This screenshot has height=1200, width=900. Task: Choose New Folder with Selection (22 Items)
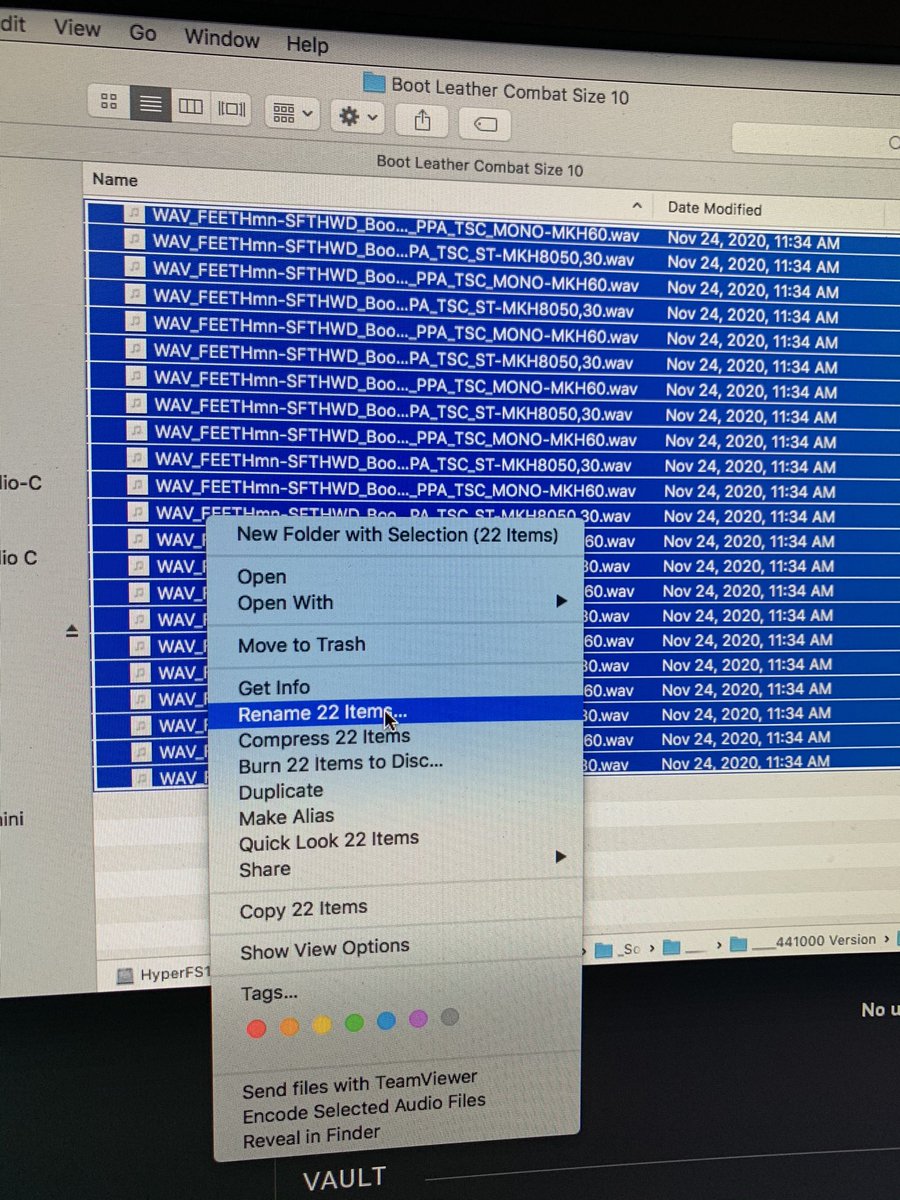click(x=397, y=535)
